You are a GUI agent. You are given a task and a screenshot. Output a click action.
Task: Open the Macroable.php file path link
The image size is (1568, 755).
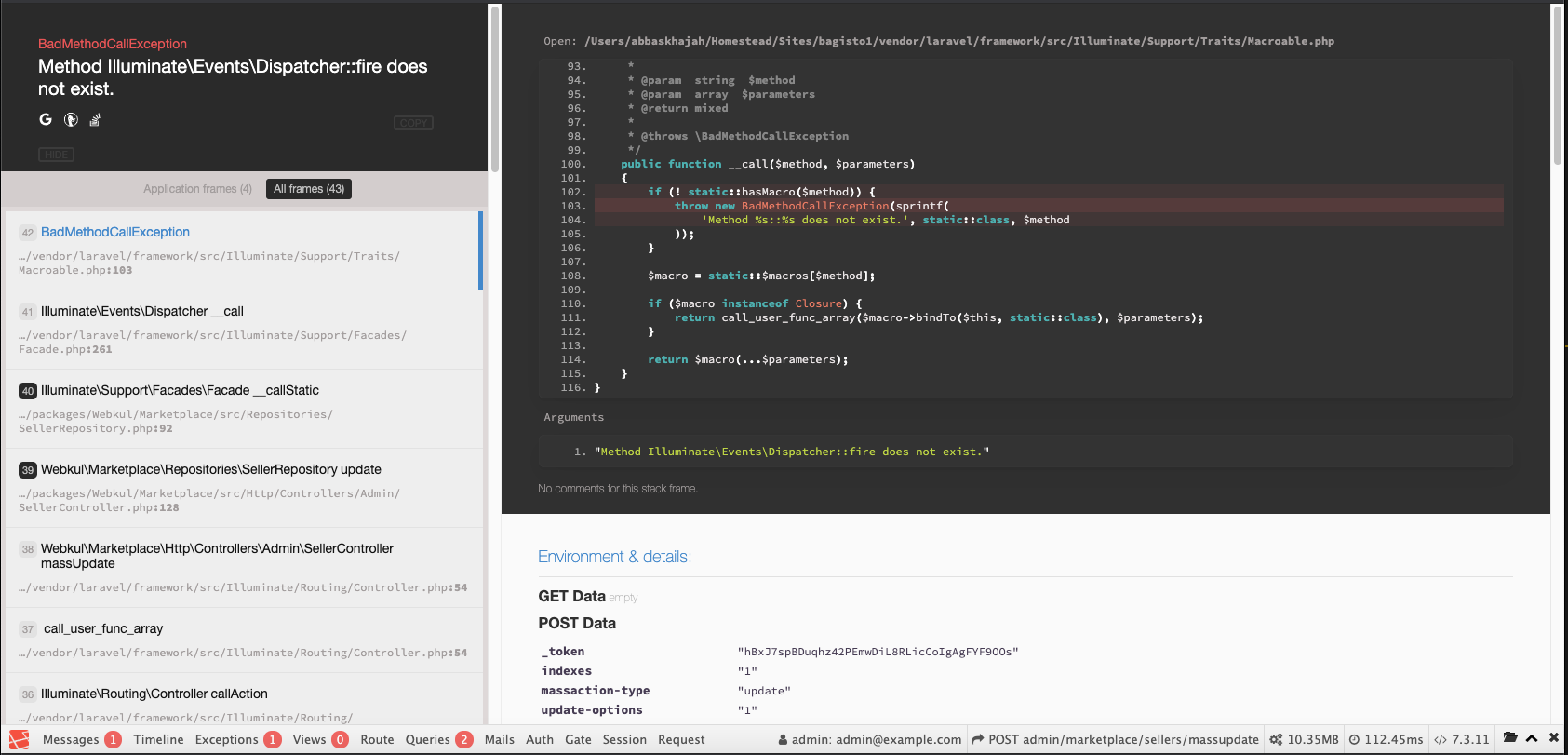click(959, 41)
